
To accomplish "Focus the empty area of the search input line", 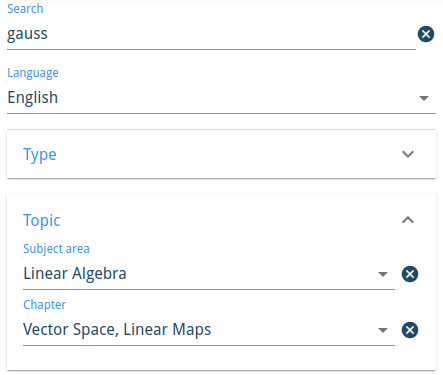I will (233, 34).
